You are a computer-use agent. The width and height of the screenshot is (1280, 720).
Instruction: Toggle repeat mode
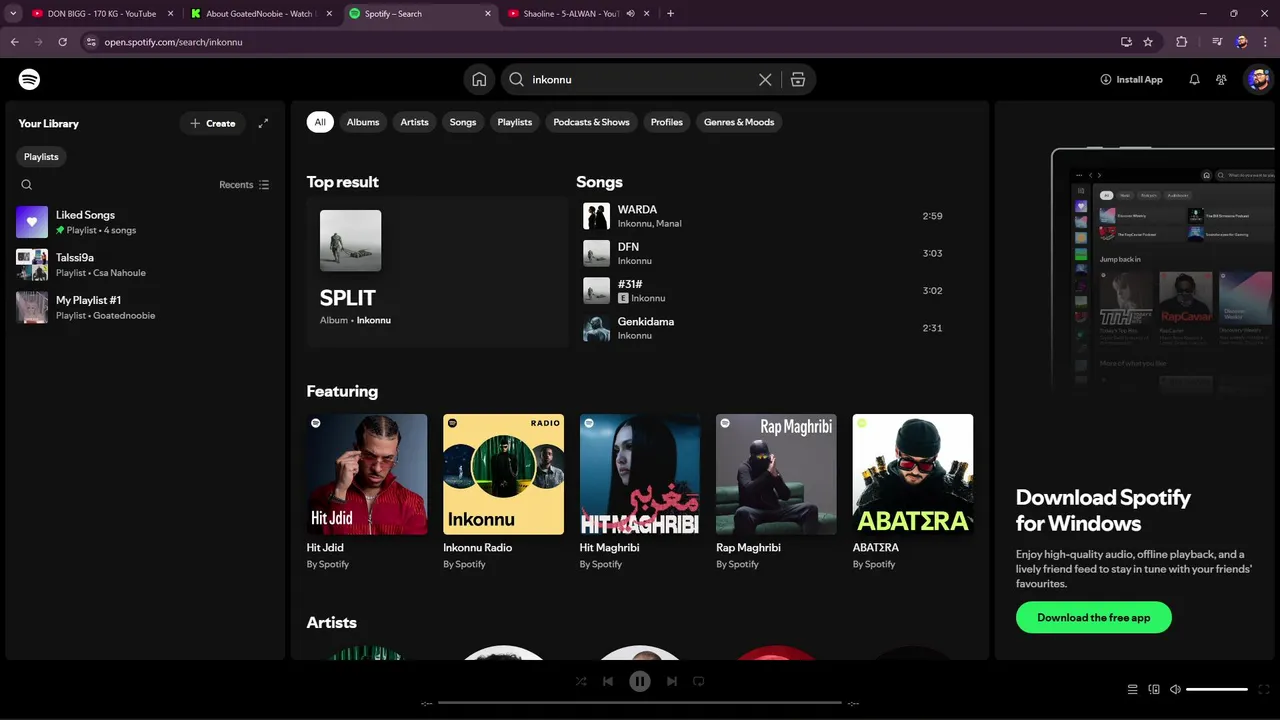699,681
